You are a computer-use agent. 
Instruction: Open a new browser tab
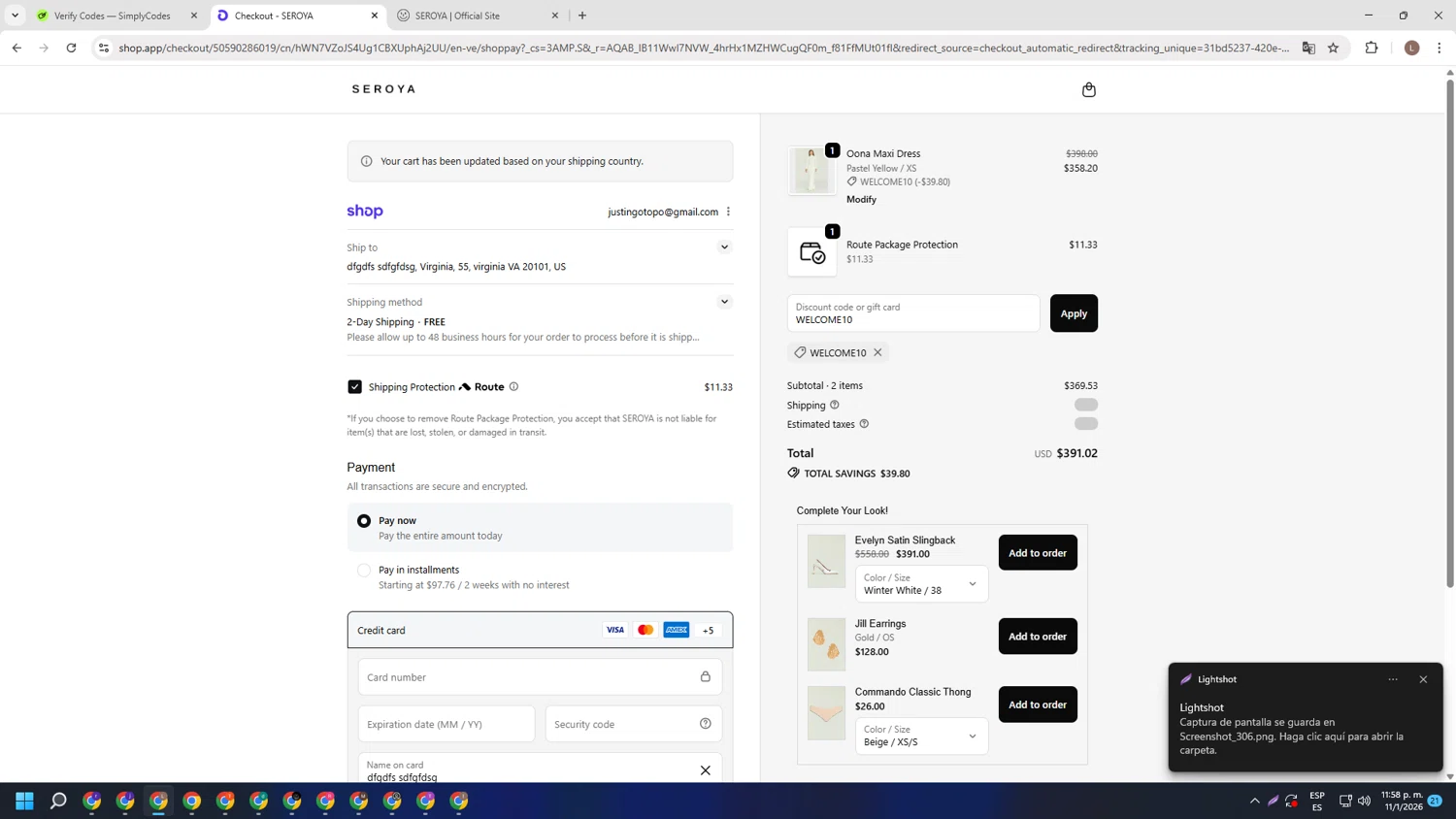(x=582, y=16)
